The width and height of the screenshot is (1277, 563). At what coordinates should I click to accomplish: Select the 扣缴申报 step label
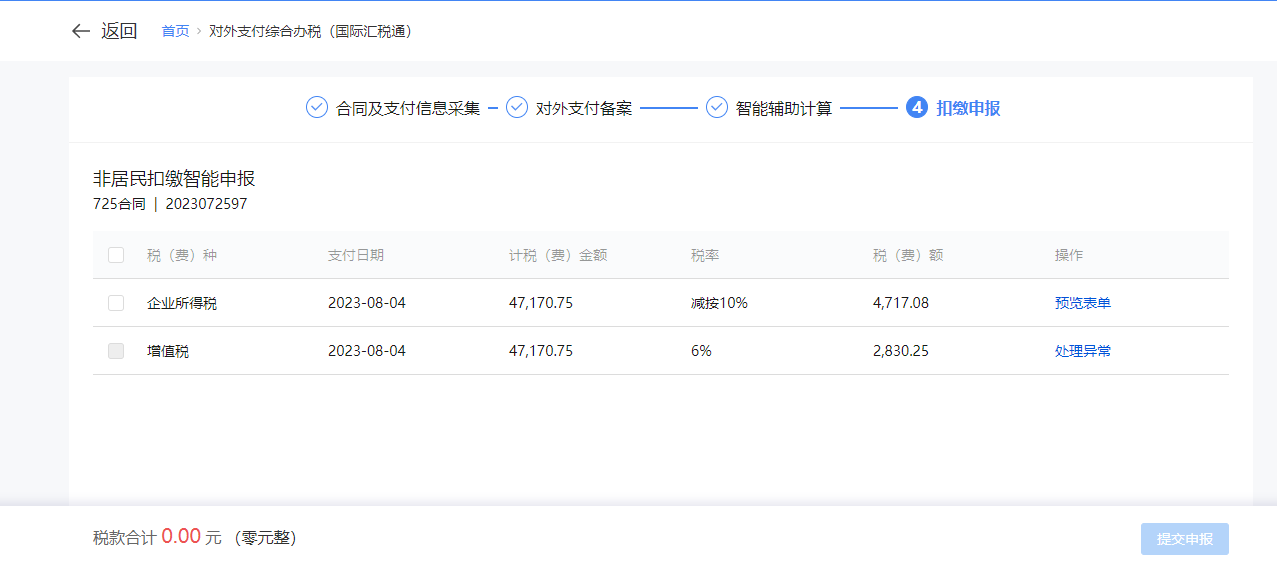tap(968, 108)
